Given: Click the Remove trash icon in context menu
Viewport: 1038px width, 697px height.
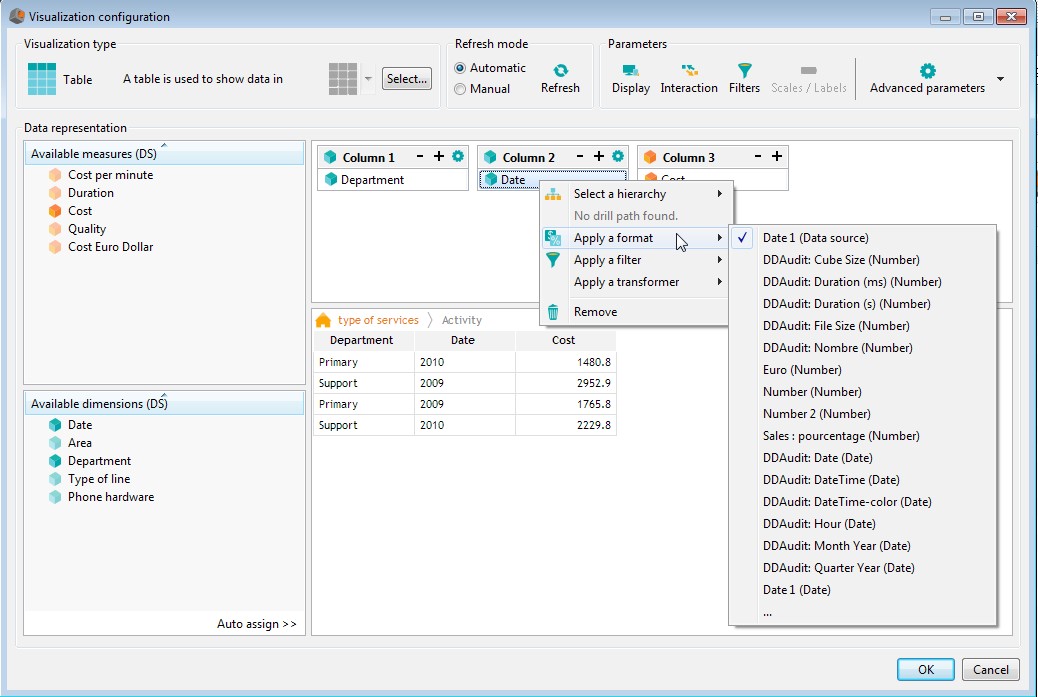Looking at the screenshot, I should pyautogui.click(x=553, y=312).
